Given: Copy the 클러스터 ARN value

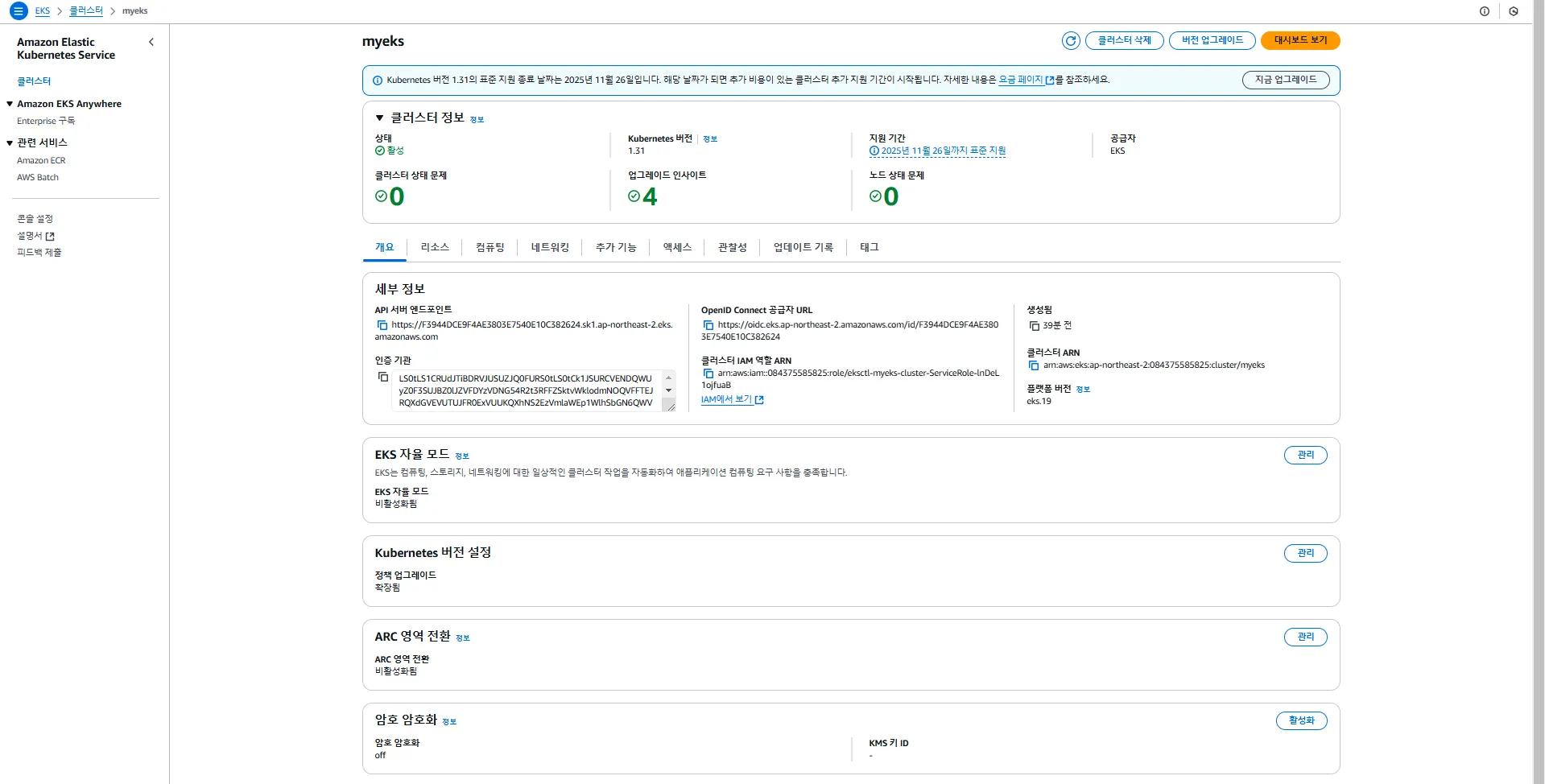Looking at the screenshot, I should coord(1034,365).
